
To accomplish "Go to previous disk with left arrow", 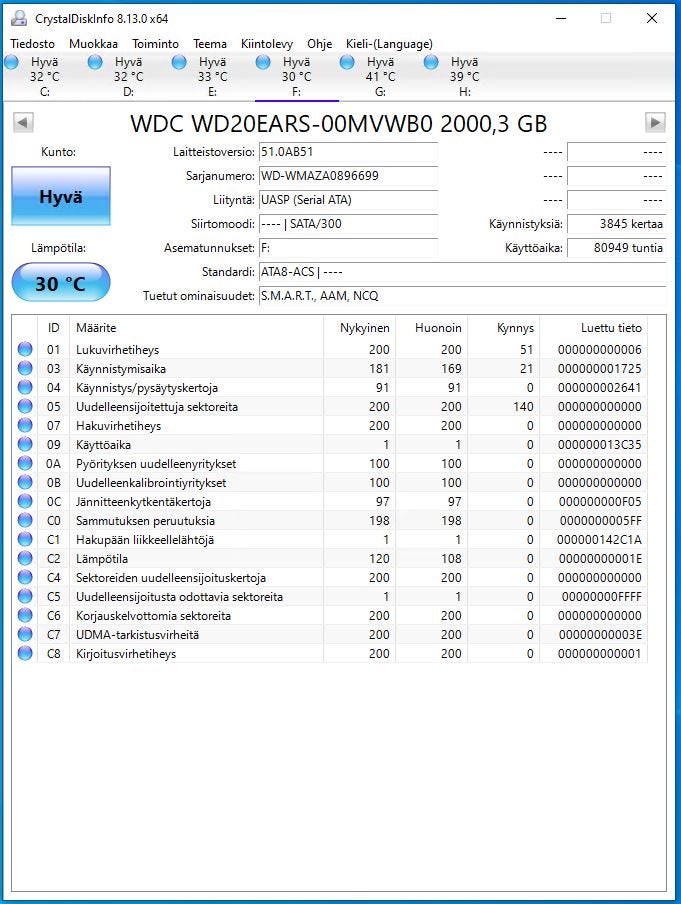I will click(23, 122).
